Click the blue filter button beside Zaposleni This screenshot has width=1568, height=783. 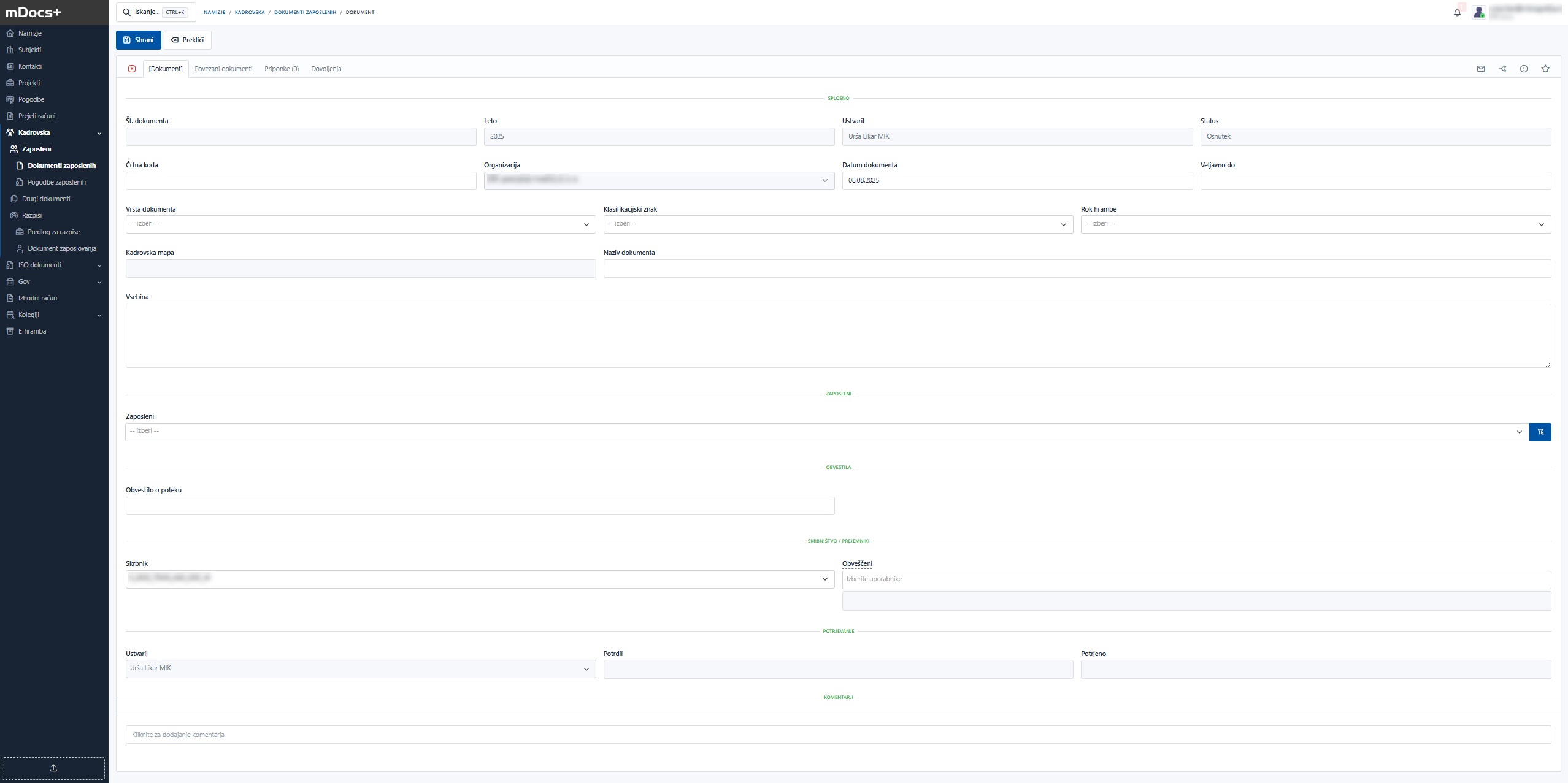1540,432
